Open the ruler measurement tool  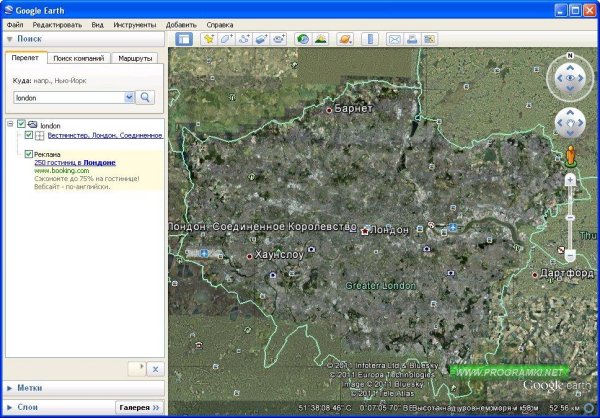[370, 39]
